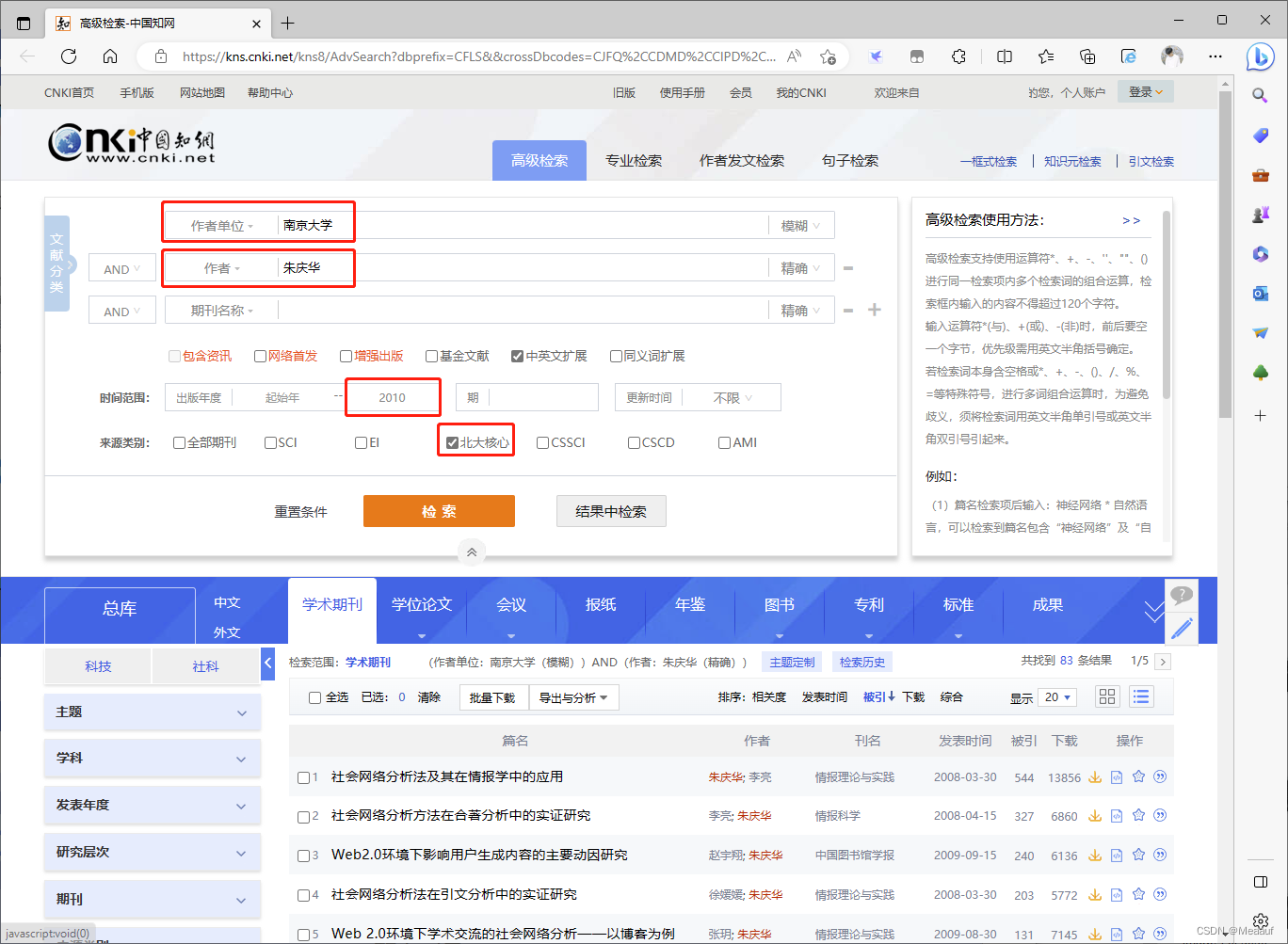1288x944 pixels.
Task: Click the orange 检索 search button
Action: click(x=439, y=511)
